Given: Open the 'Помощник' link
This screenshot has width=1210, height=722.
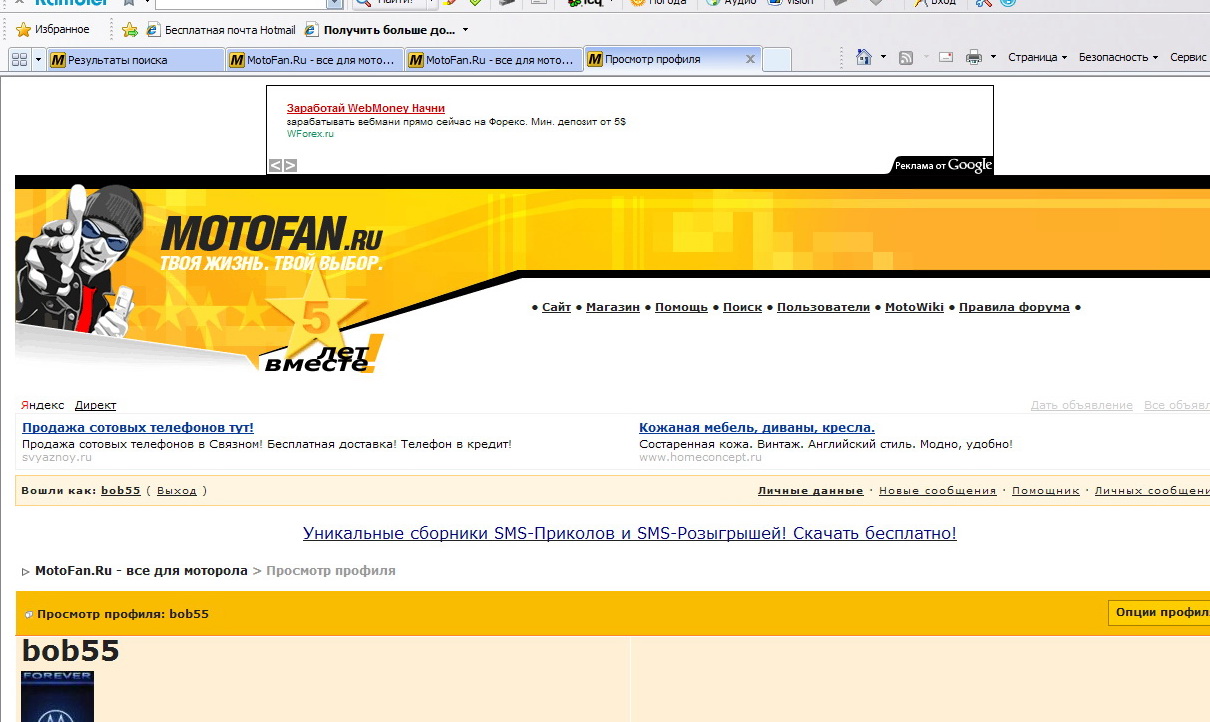Looking at the screenshot, I should click(1046, 490).
